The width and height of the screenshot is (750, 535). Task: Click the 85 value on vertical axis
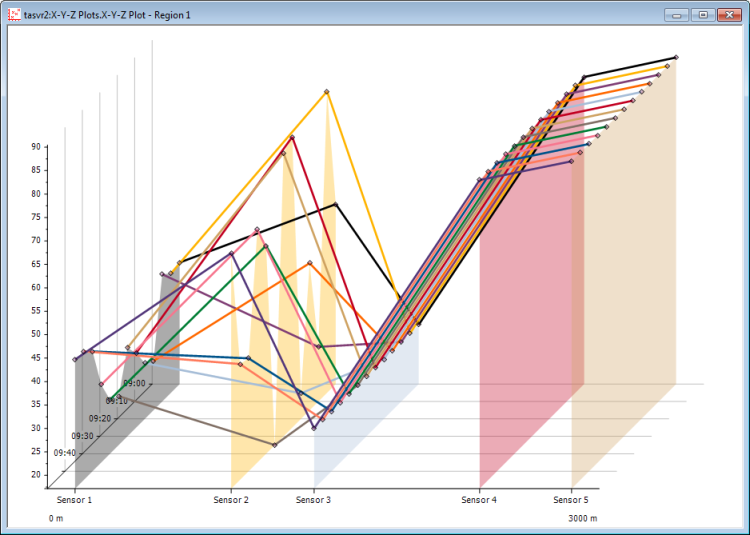(x=36, y=170)
